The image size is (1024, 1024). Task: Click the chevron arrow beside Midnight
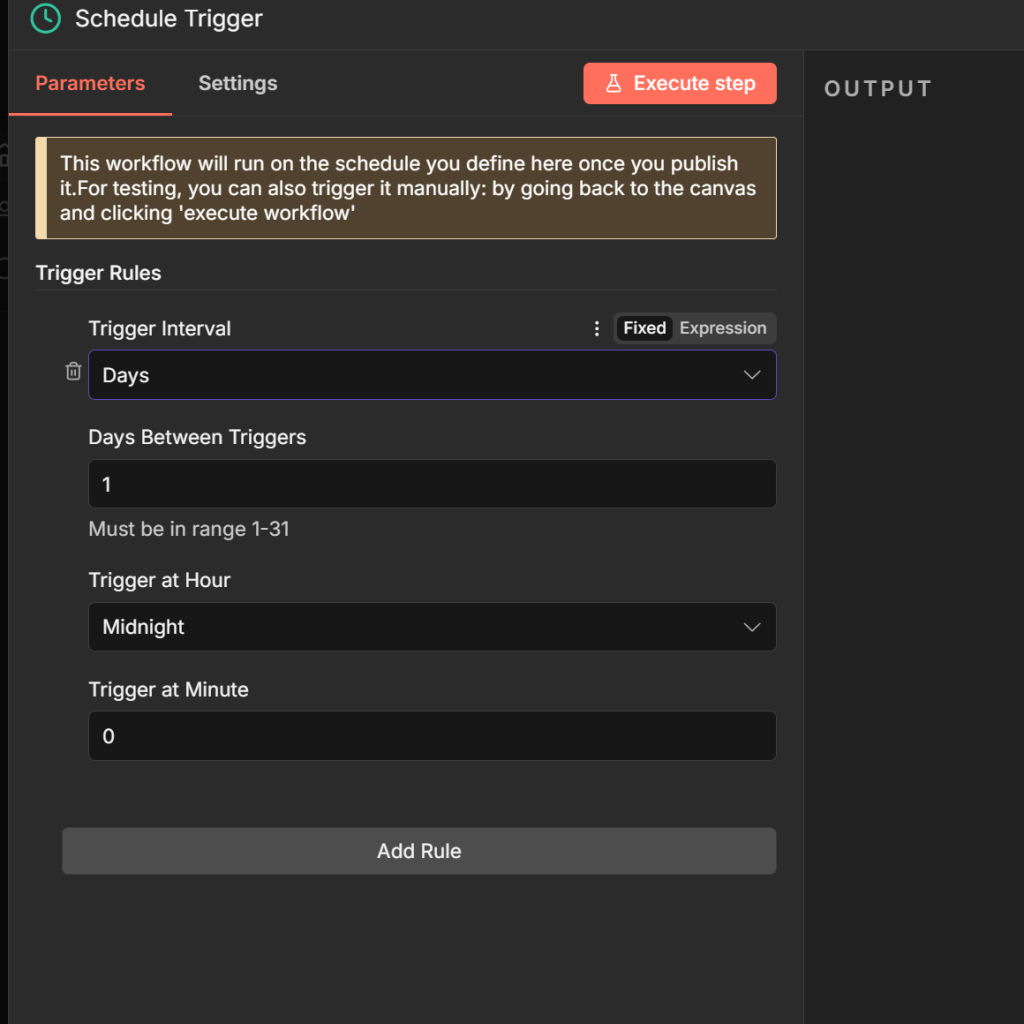752,627
